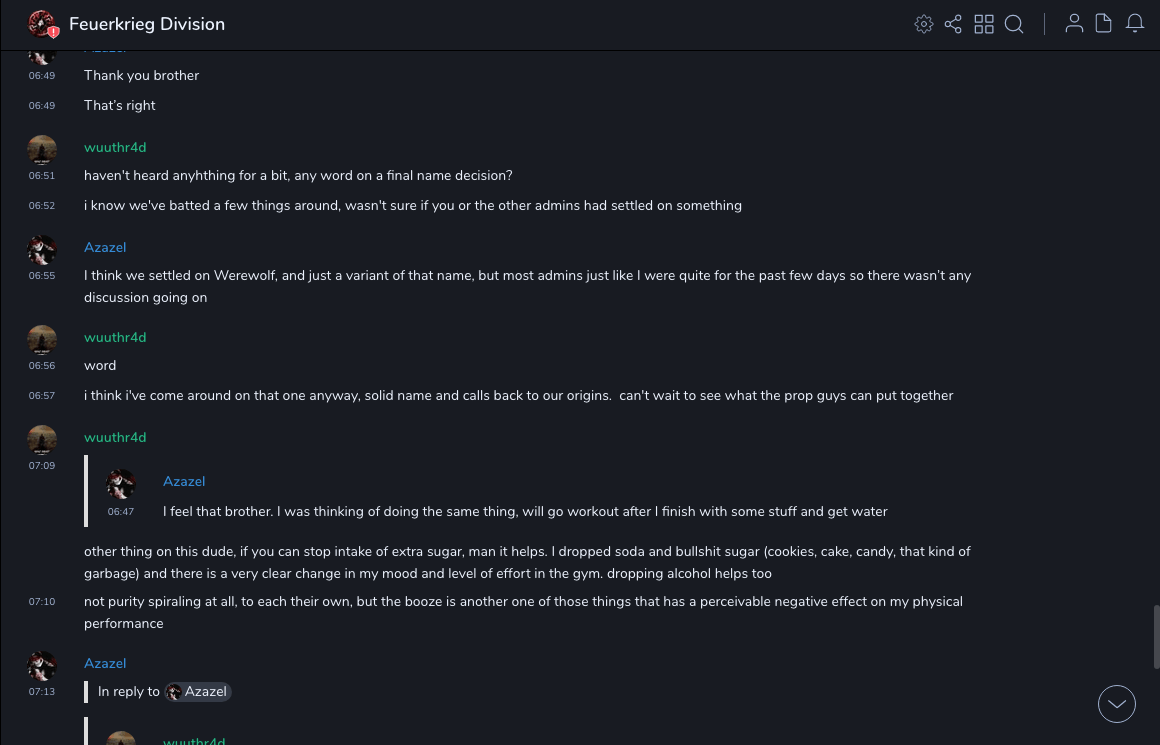1160x745 pixels.
Task: Click Azazel's avatar inside the quoted reply
Action: click(x=121, y=484)
